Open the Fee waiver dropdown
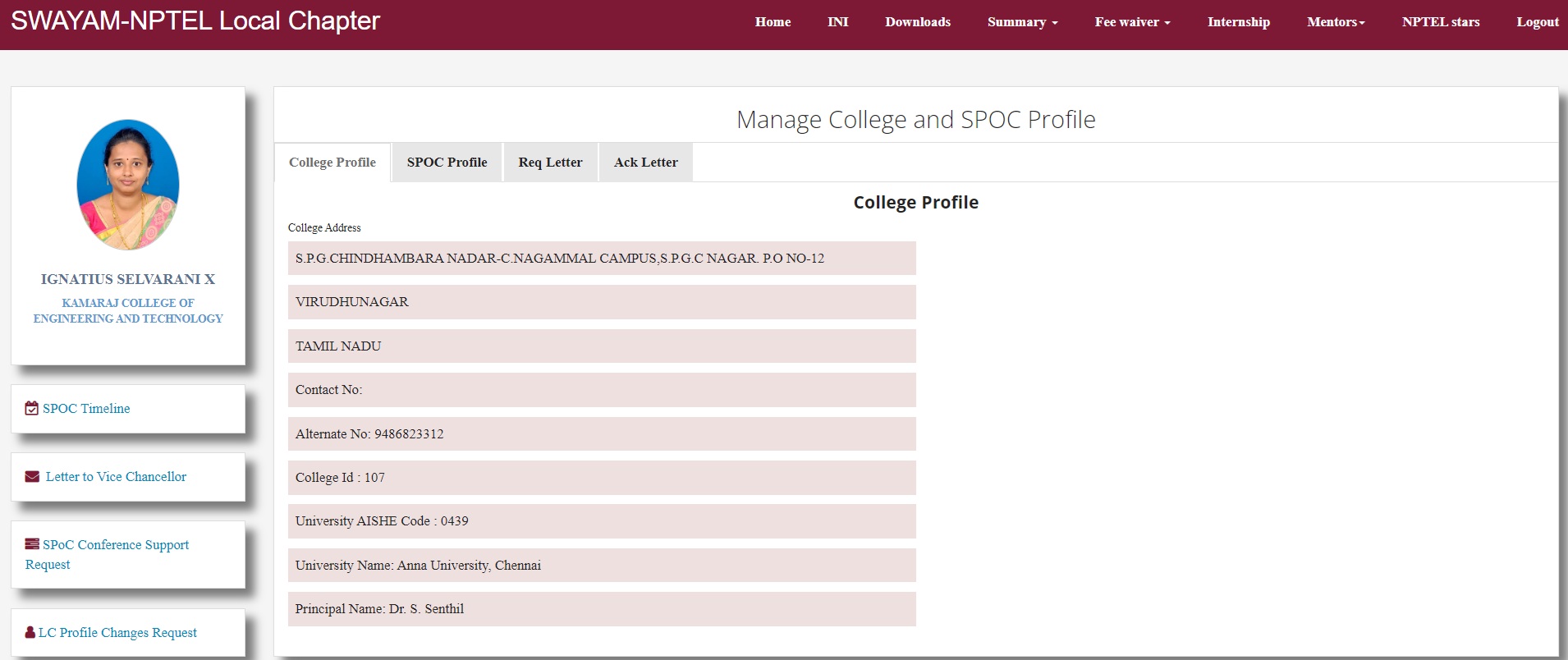Viewport: 1568px width, 660px height. coord(1132,22)
